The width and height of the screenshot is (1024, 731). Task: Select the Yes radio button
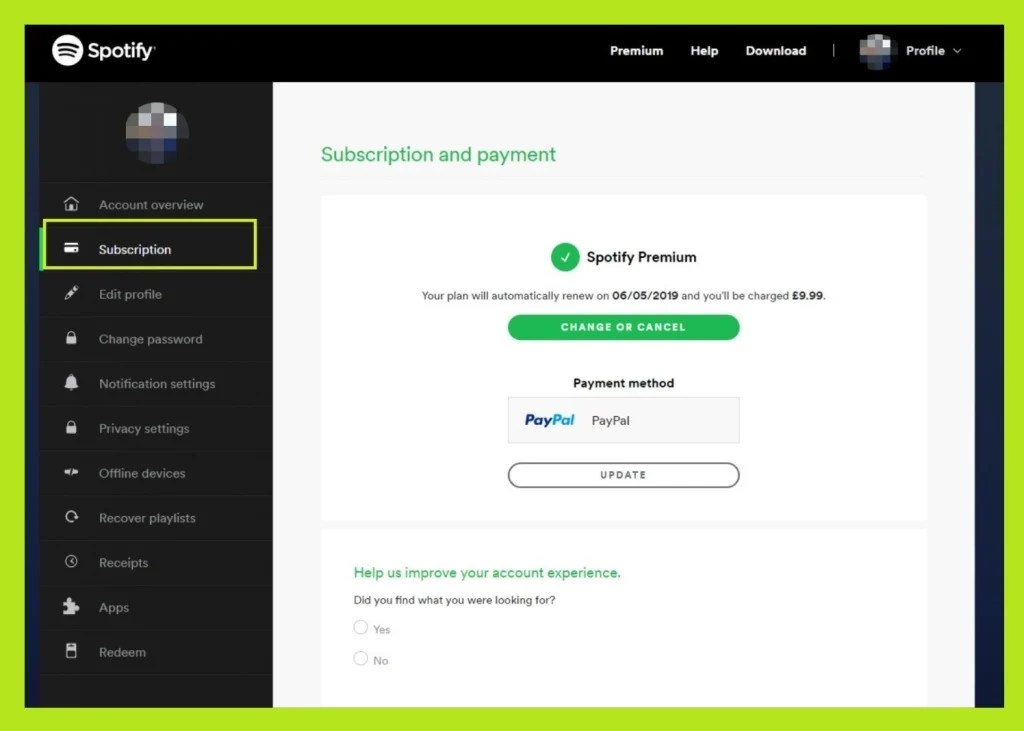pyautogui.click(x=360, y=627)
